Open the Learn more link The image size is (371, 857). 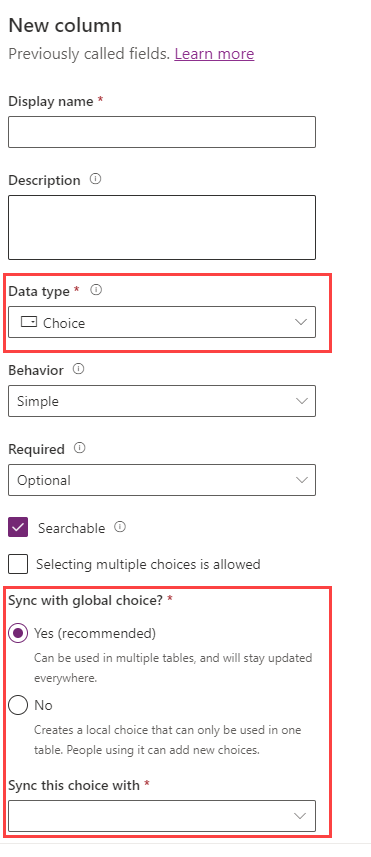214,54
